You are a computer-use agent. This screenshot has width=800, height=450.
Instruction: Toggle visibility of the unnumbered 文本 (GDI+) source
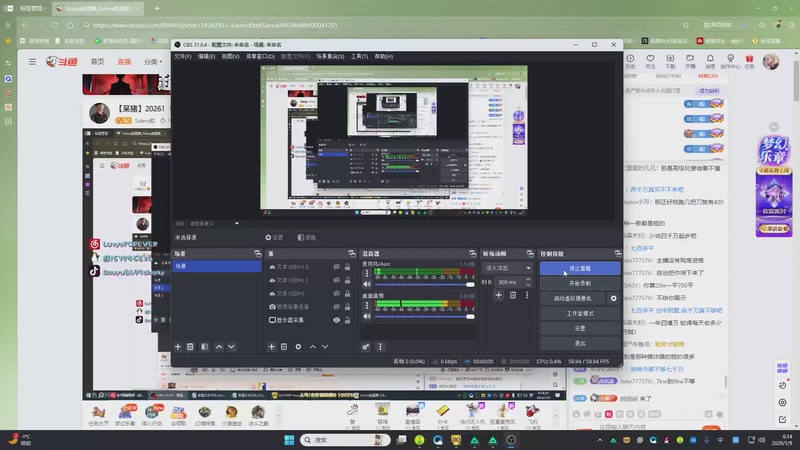[337, 293]
